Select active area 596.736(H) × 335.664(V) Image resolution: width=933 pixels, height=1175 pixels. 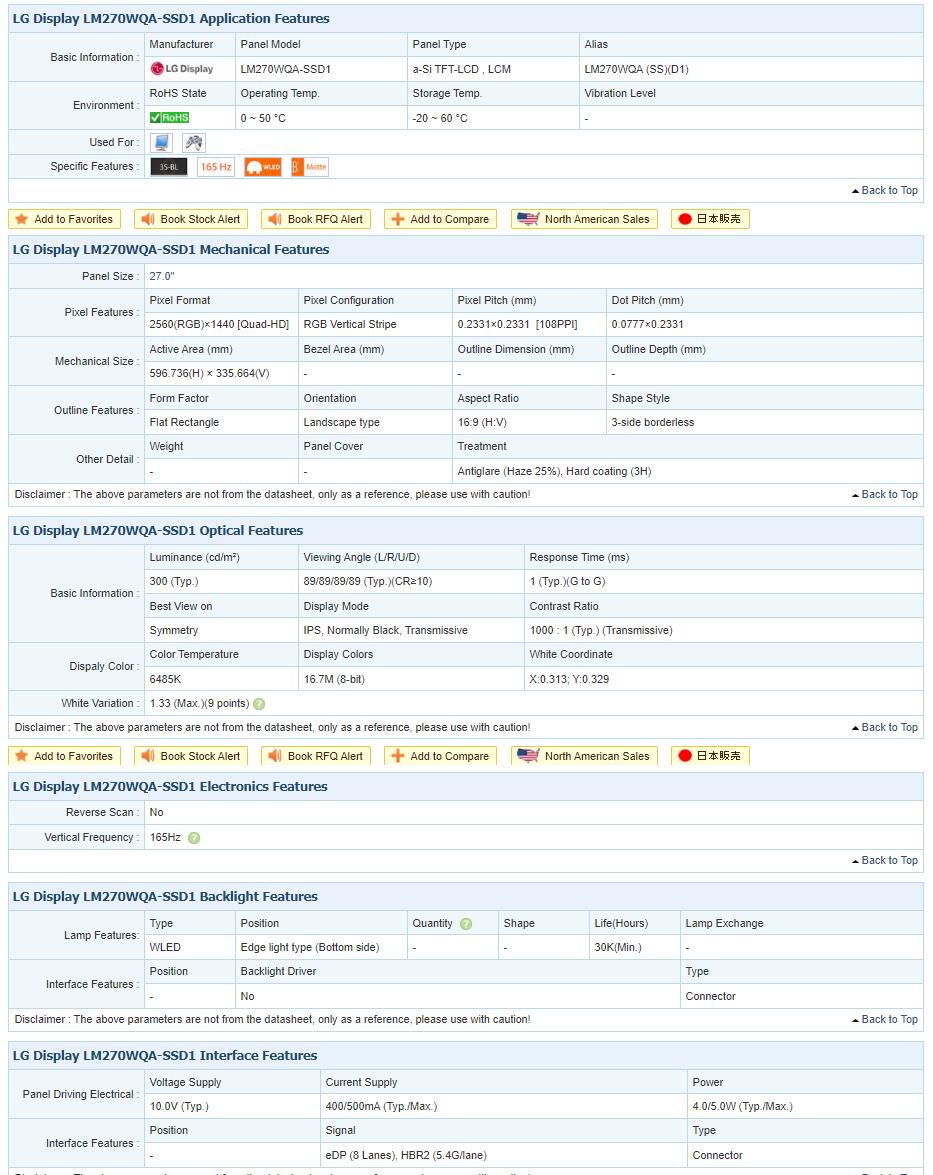(209, 373)
